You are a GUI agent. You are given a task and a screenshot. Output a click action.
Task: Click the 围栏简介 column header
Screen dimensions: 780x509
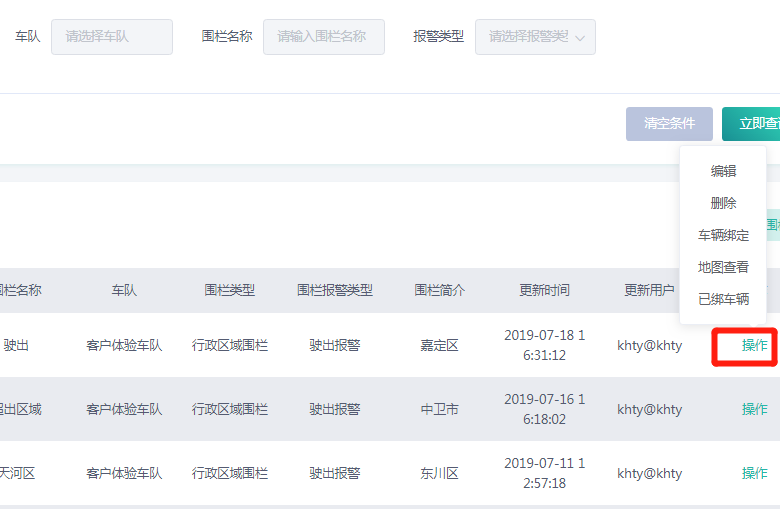click(x=440, y=291)
